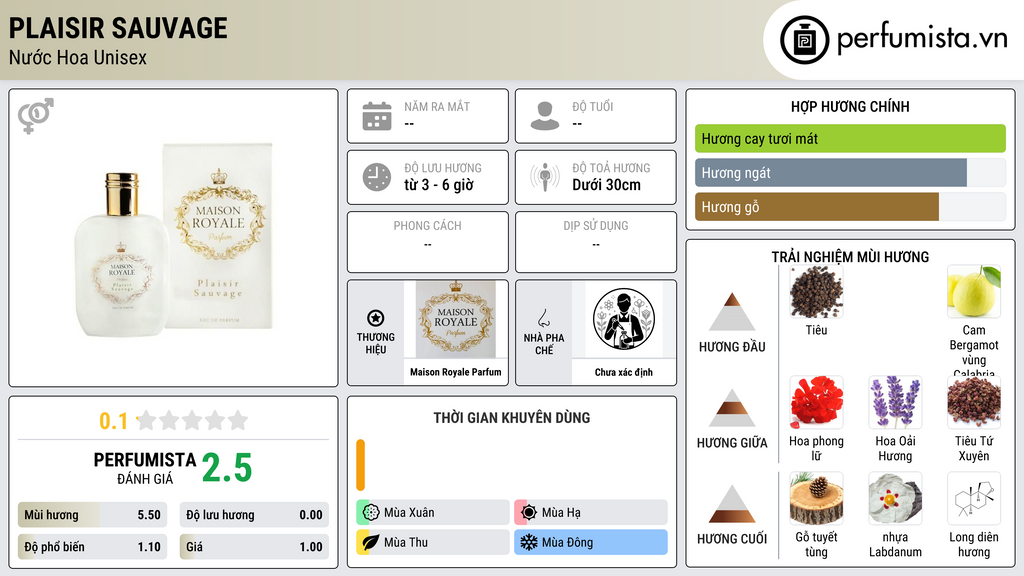Click the perfumer illustration above Chưa xác định

[624, 320]
